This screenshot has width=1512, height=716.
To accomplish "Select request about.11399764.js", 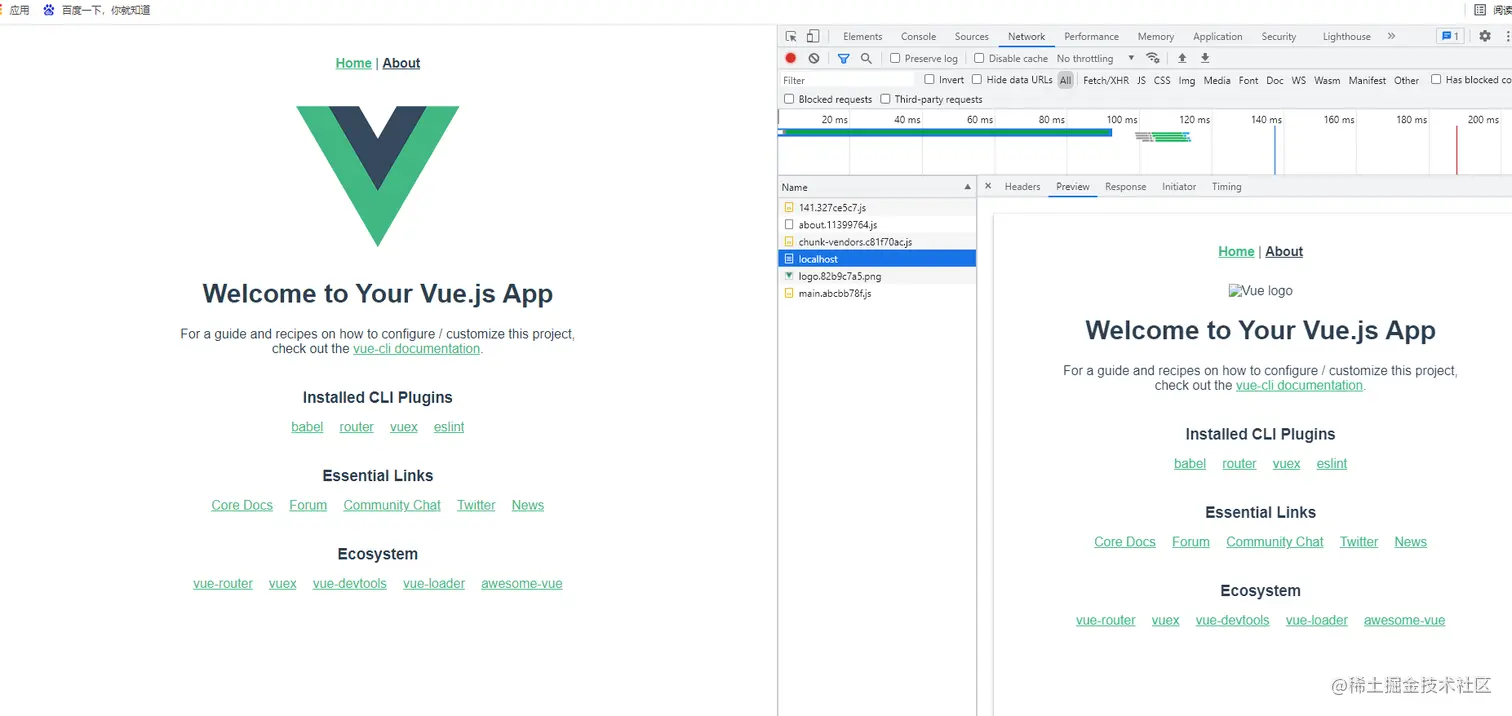I will point(877,225).
